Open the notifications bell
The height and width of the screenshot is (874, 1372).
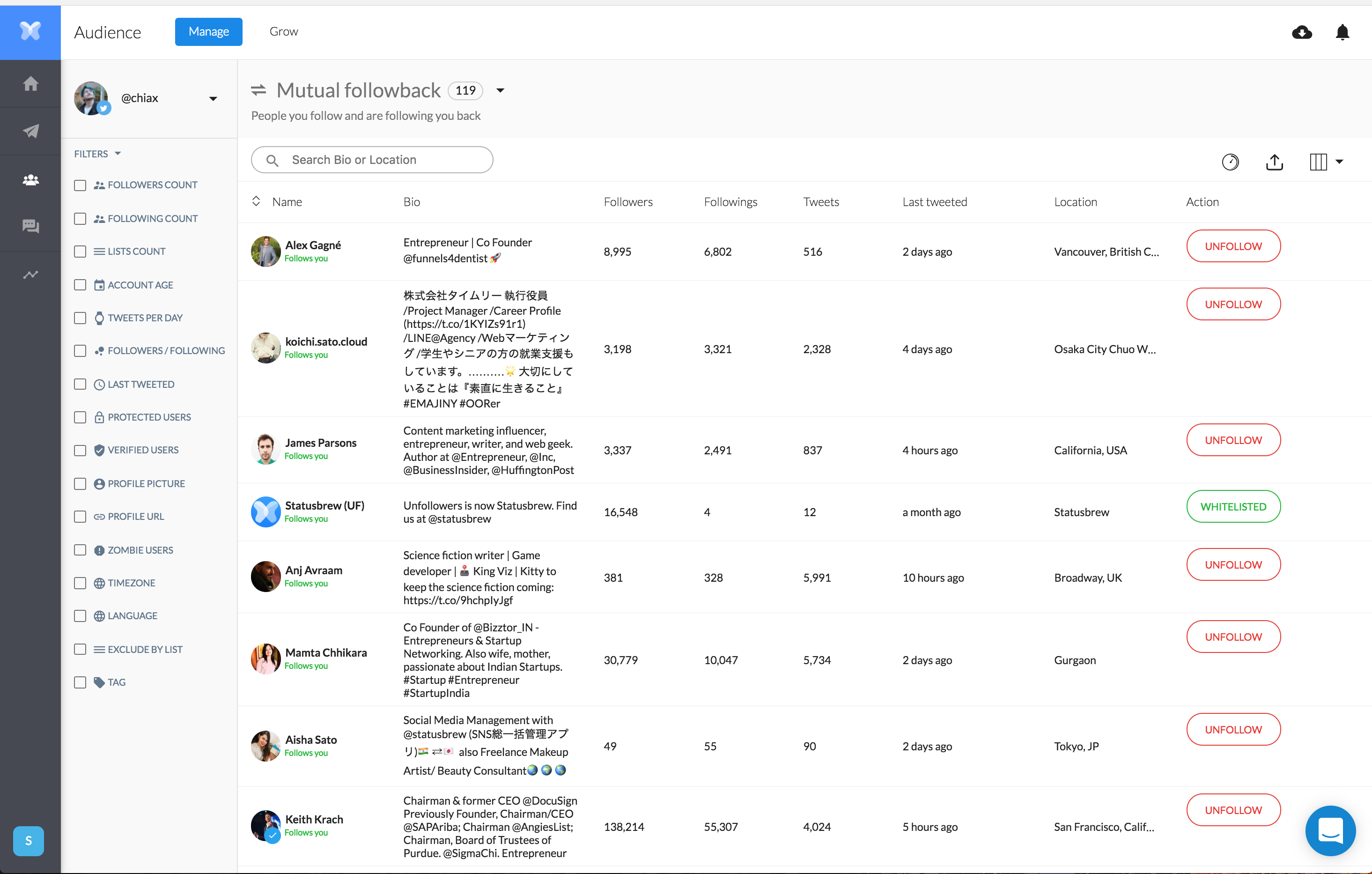point(1342,32)
